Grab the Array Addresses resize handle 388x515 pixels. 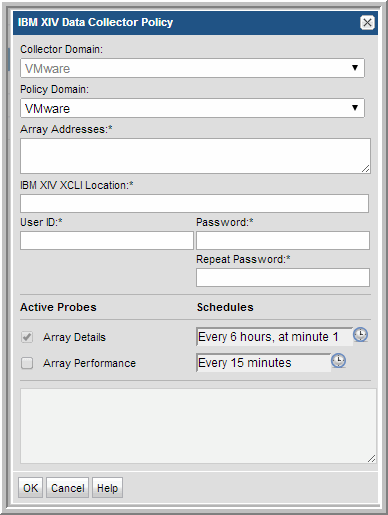tap(366, 169)
